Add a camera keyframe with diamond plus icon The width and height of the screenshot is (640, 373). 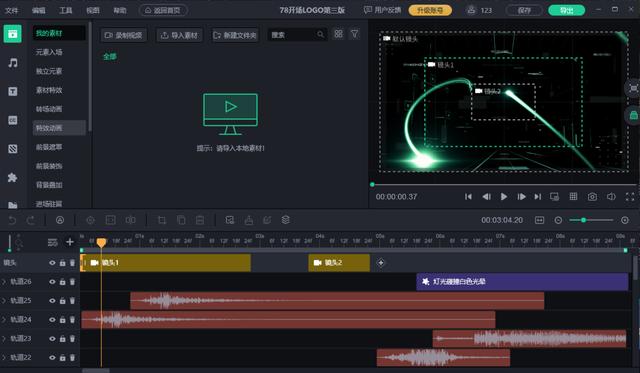(381, 263)
